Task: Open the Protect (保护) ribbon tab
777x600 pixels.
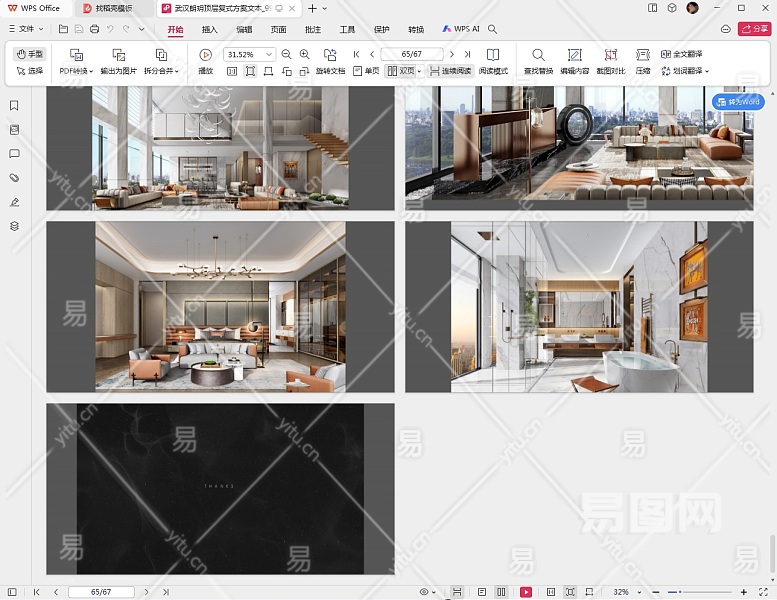Action: pyautogui.click(x=382, y=30)
